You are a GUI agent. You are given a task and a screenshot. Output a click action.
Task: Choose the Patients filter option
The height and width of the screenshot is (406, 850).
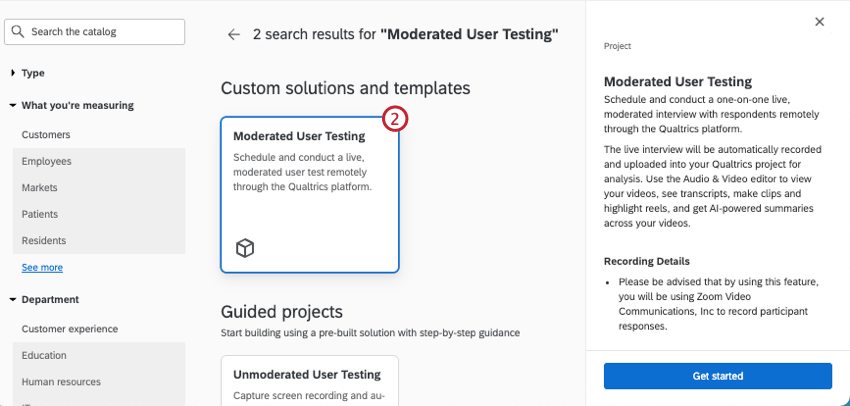point(40,214)
